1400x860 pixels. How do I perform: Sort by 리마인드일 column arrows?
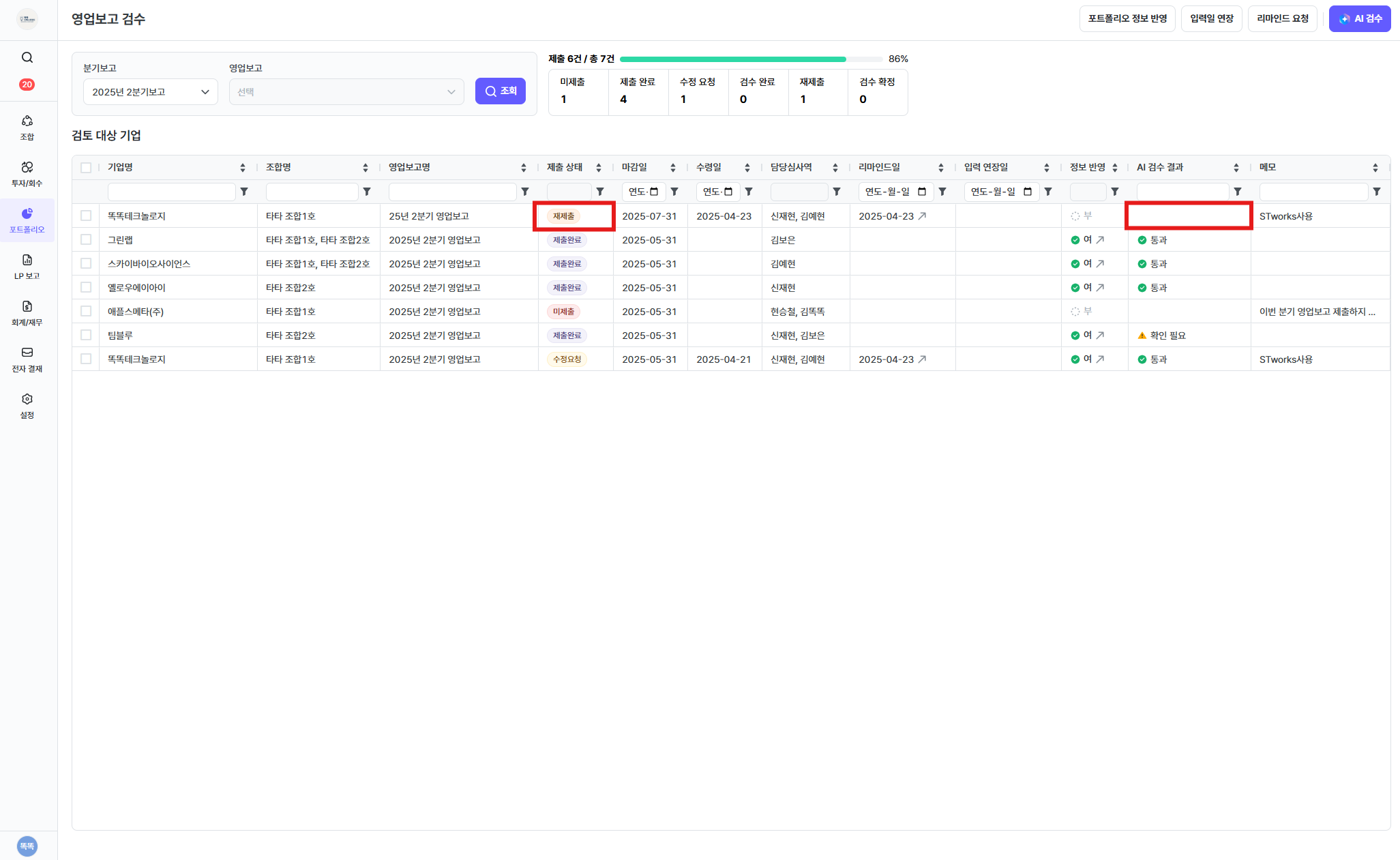point(941,168)
